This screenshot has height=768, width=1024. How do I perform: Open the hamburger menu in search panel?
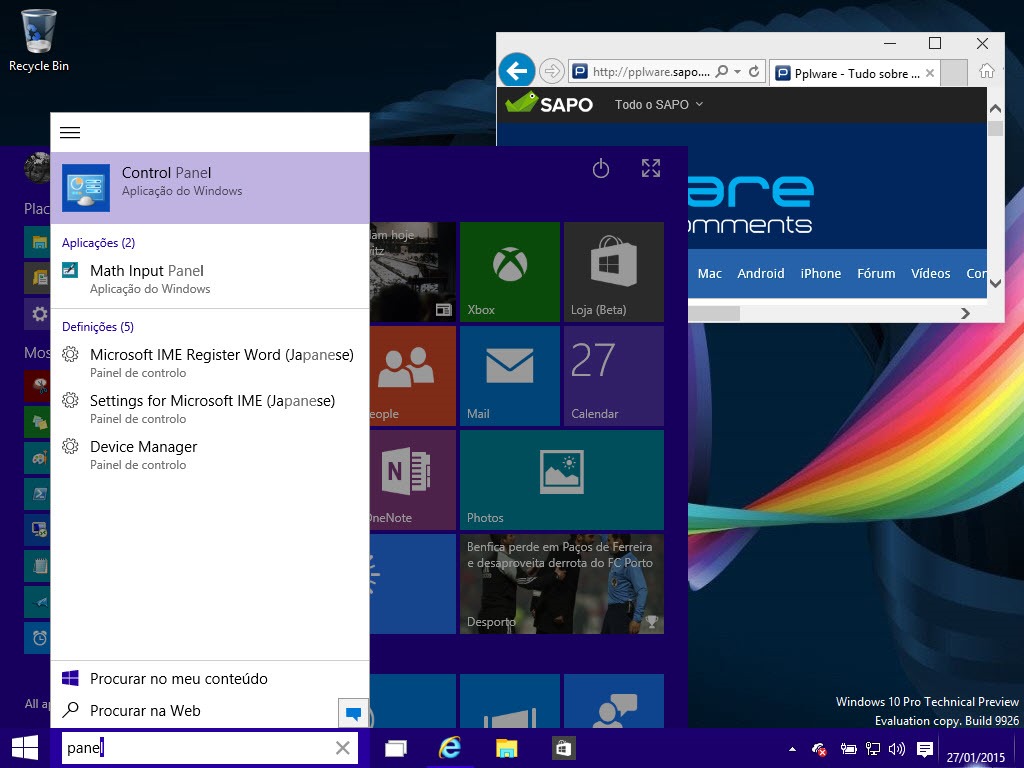[x=70, y=133]
